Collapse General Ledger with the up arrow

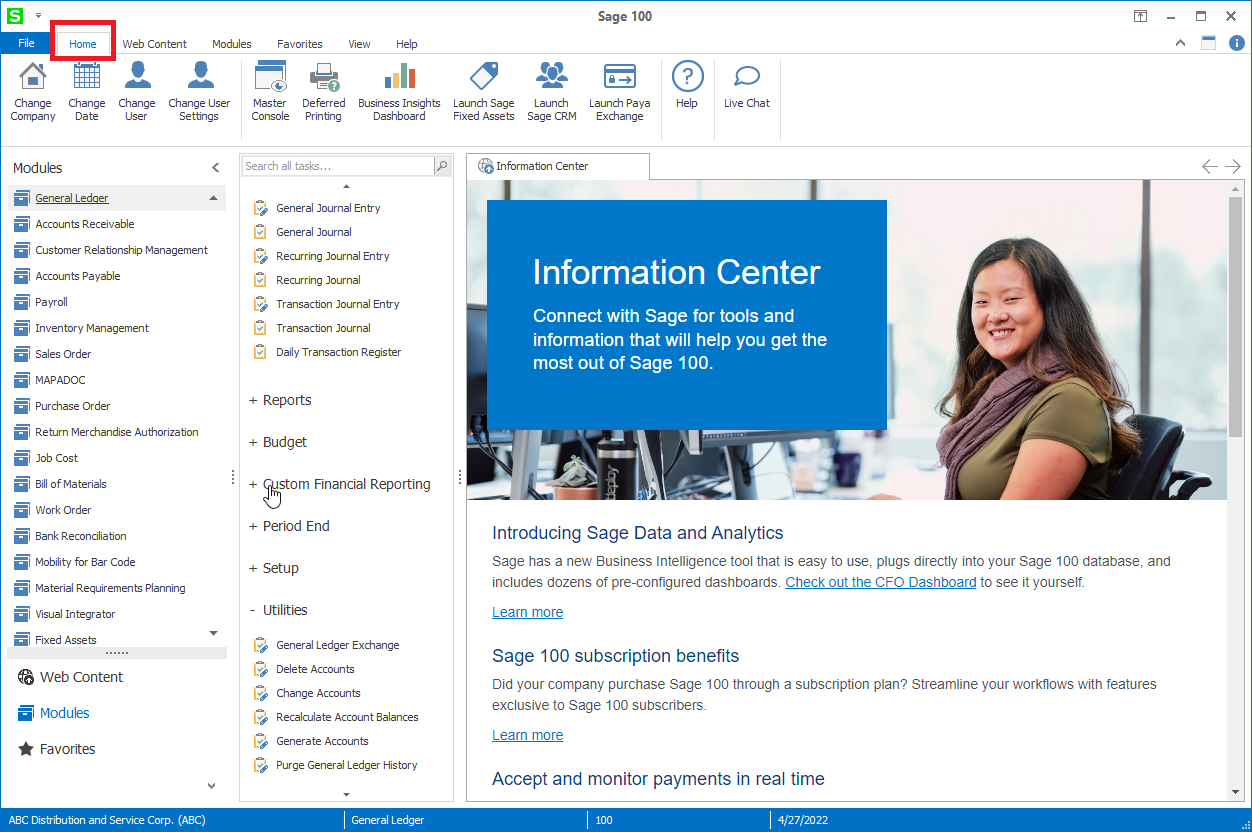(x=213, y=198)
